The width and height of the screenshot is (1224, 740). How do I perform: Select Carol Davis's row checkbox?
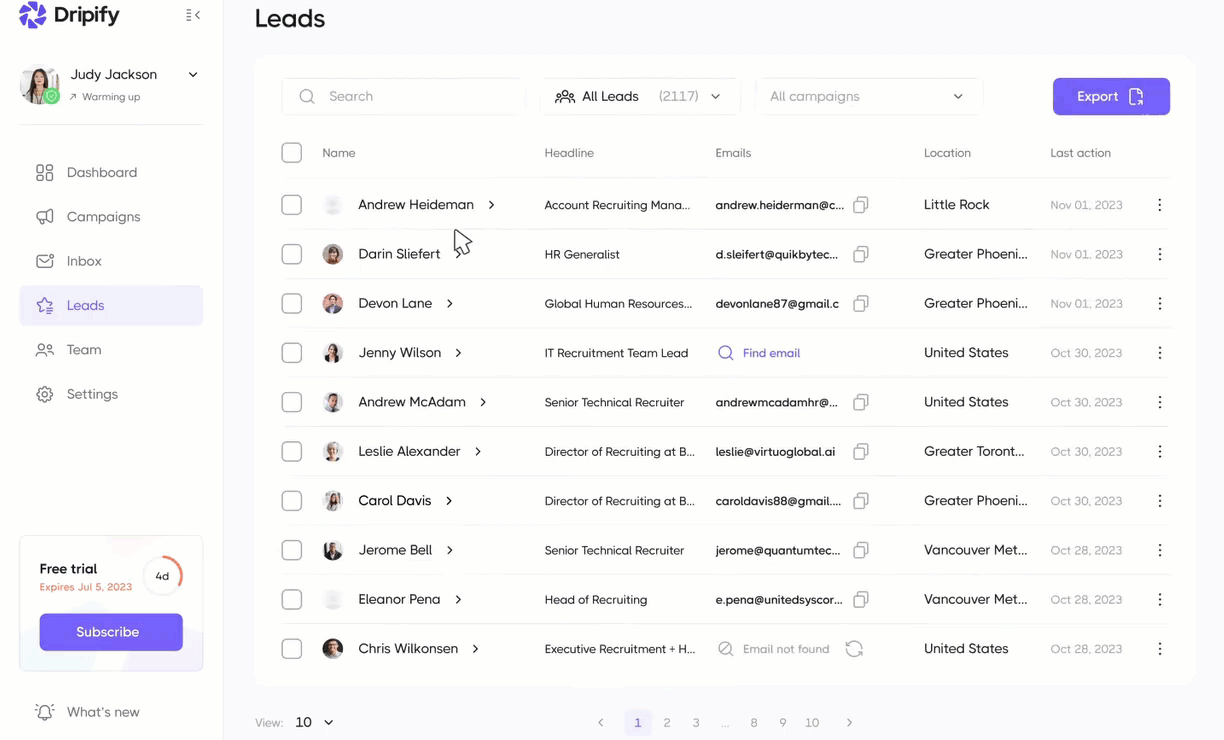292,500
